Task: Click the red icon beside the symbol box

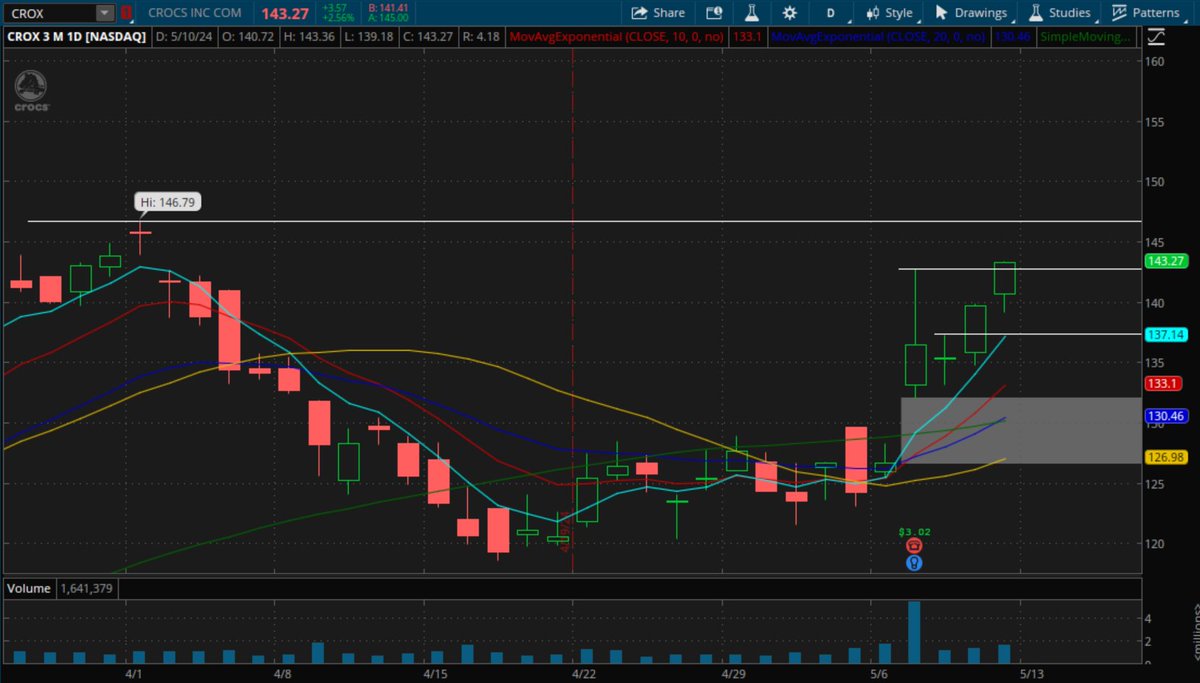Action: click(126, 14)
